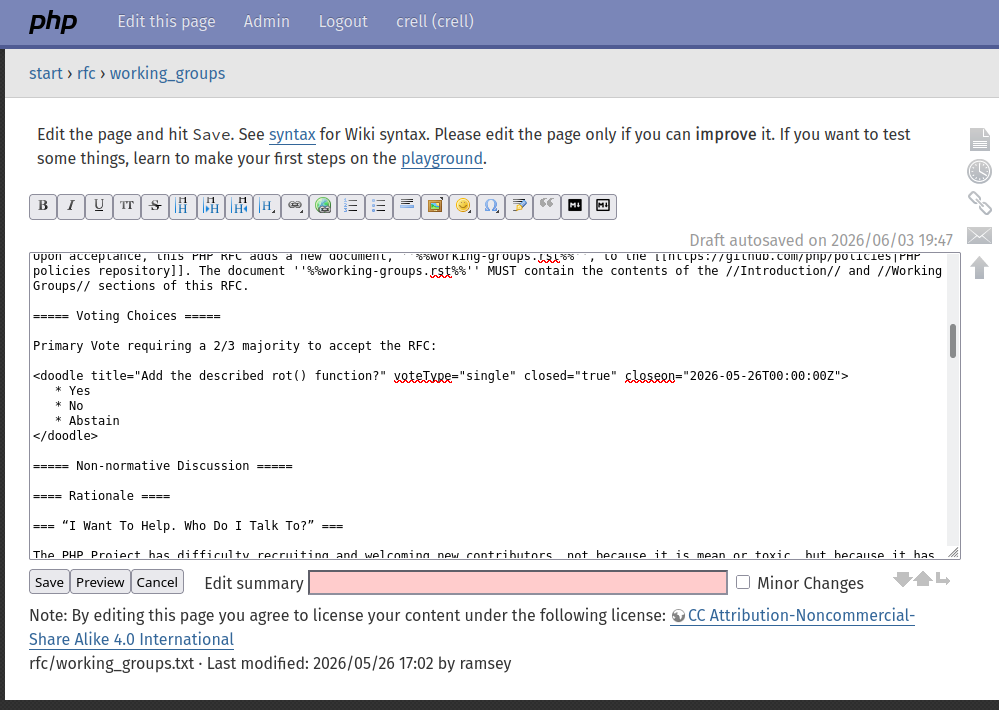Check the Minor Changes checkbox

click(x=743, y=582)
